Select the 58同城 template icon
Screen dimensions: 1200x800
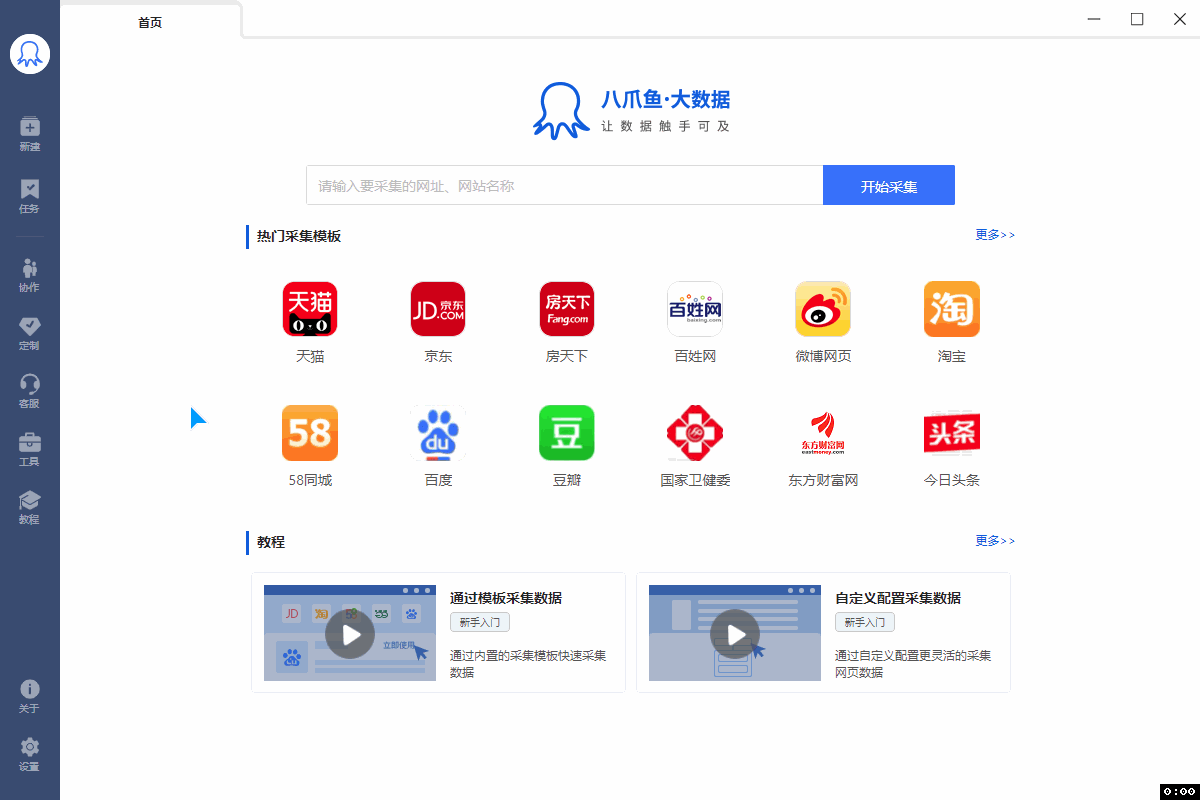point(310,433)
